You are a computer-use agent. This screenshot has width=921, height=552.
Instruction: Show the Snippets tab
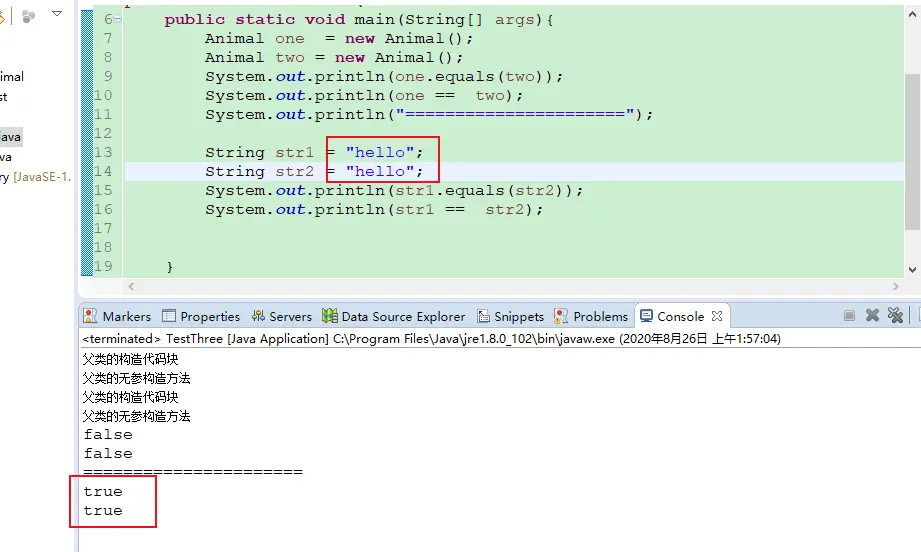coord(511,316)
